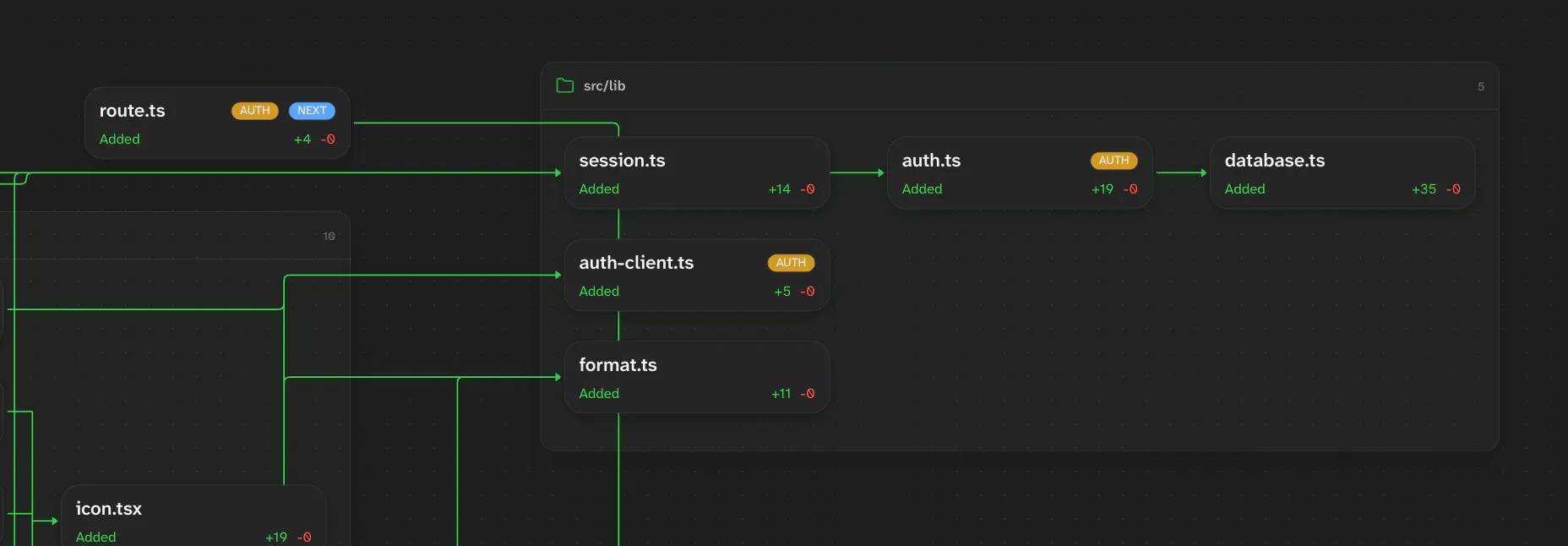
Task: Click the +11 additions count on format.ts
Action: pyautogui.click(x=781, y=394)
